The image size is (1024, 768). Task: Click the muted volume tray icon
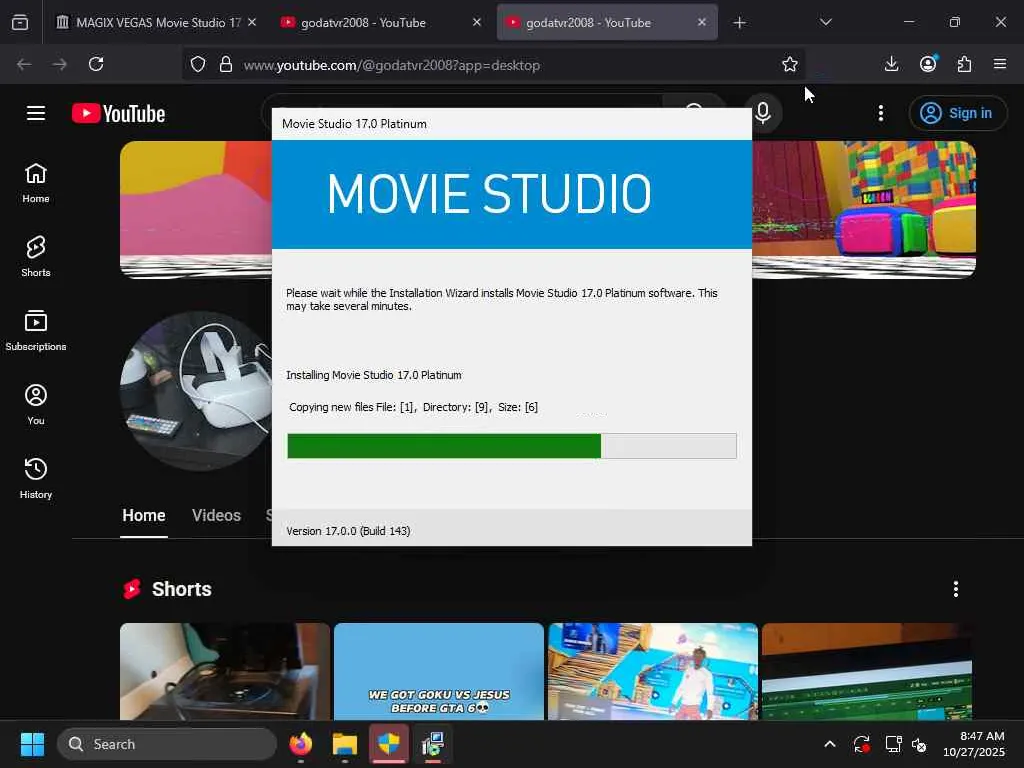[919, 744]
